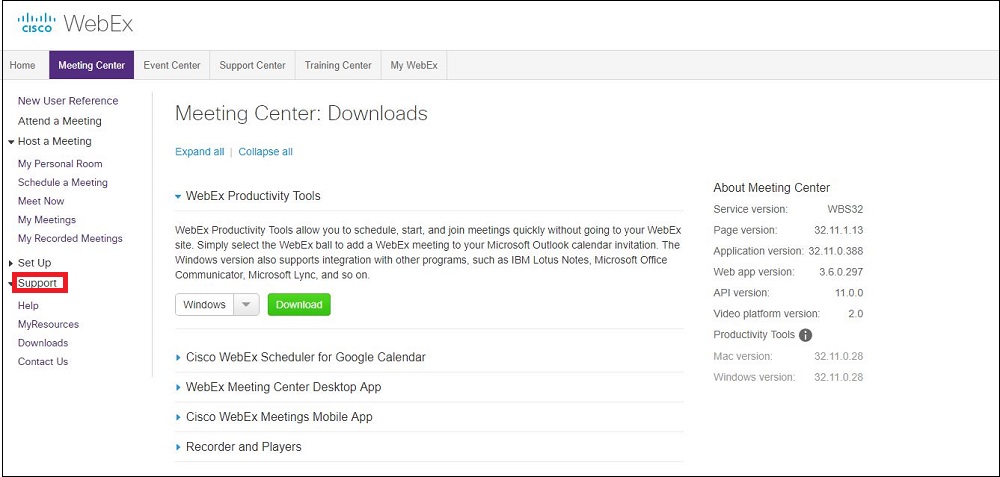Image resolution: width=1000 pixels, height=477 pixels.
Task: Expand Cisco WebEx Scheduler for Google Calendar
Action: coord(305,357)
